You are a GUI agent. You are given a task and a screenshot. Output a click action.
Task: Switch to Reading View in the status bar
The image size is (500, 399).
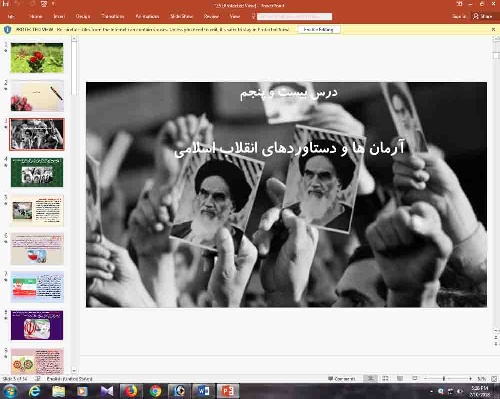tap(400, 378)
